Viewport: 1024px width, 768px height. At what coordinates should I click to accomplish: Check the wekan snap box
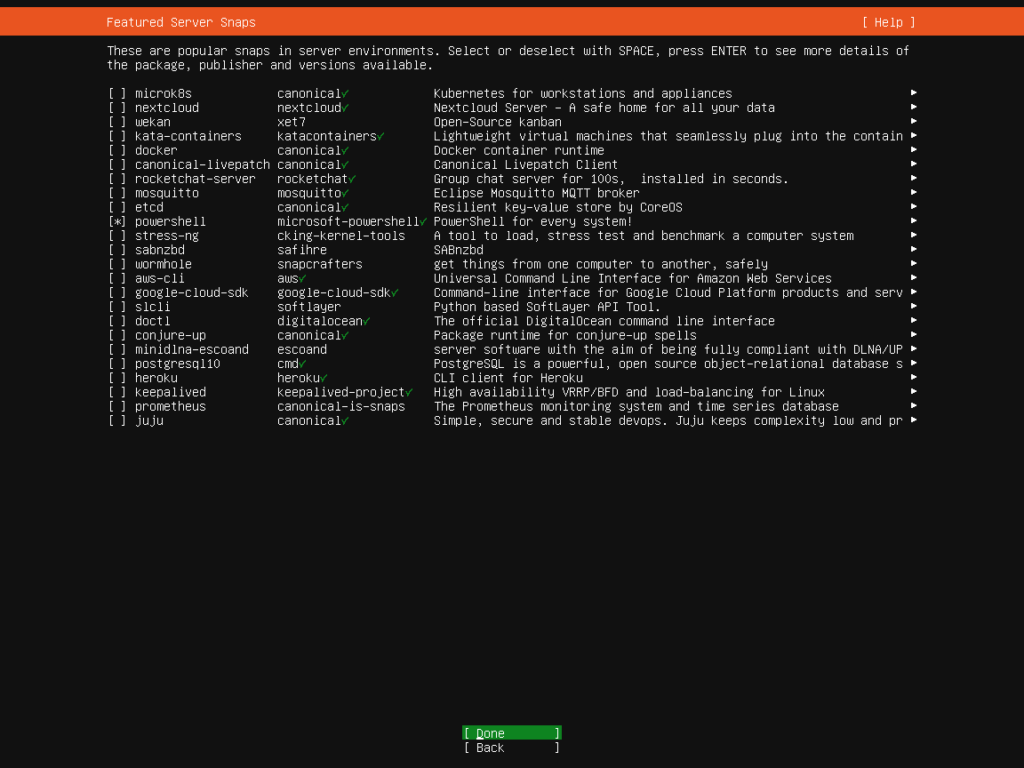[118, 122]
